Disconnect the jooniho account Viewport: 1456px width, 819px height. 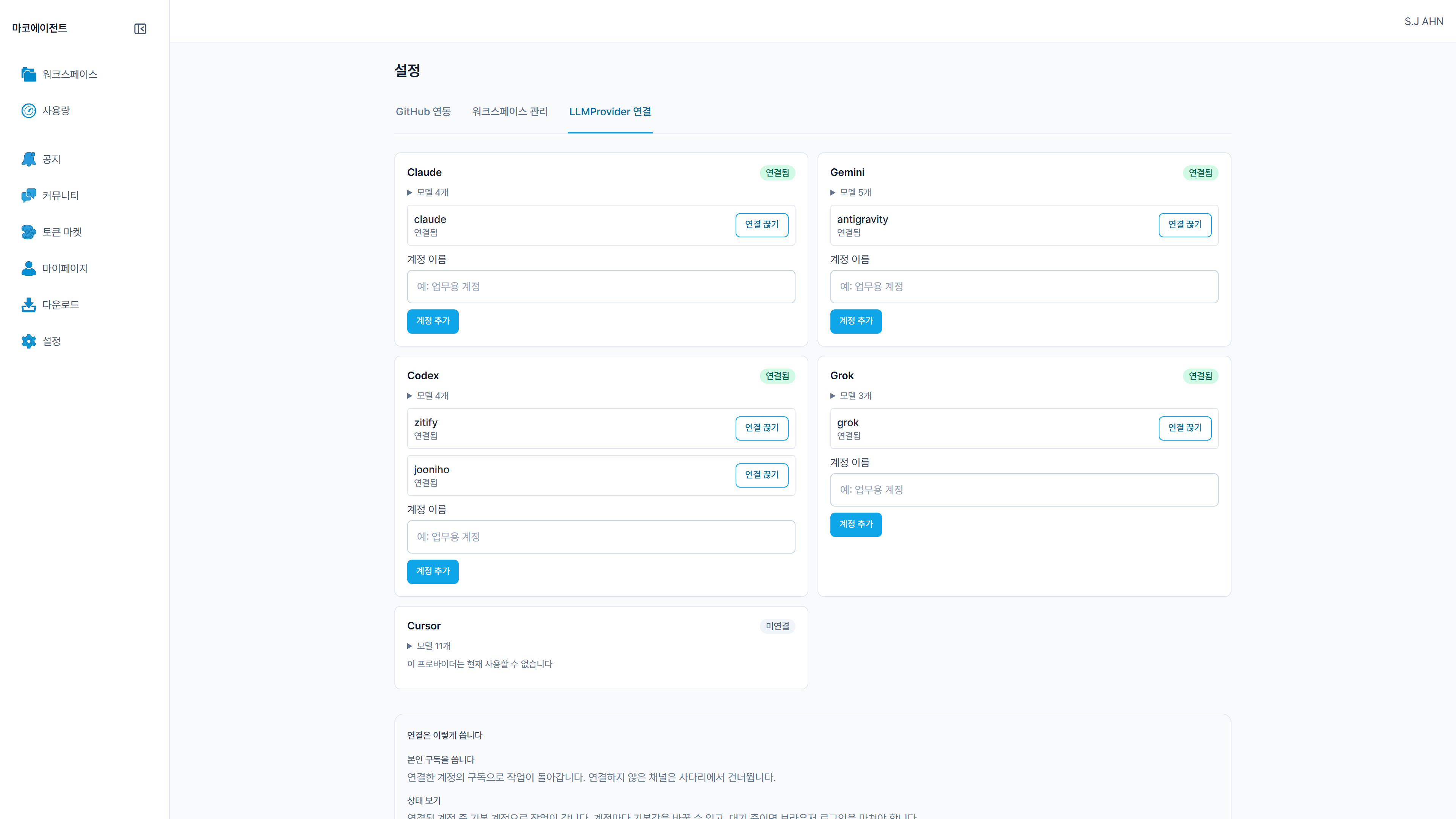[761, 475]
